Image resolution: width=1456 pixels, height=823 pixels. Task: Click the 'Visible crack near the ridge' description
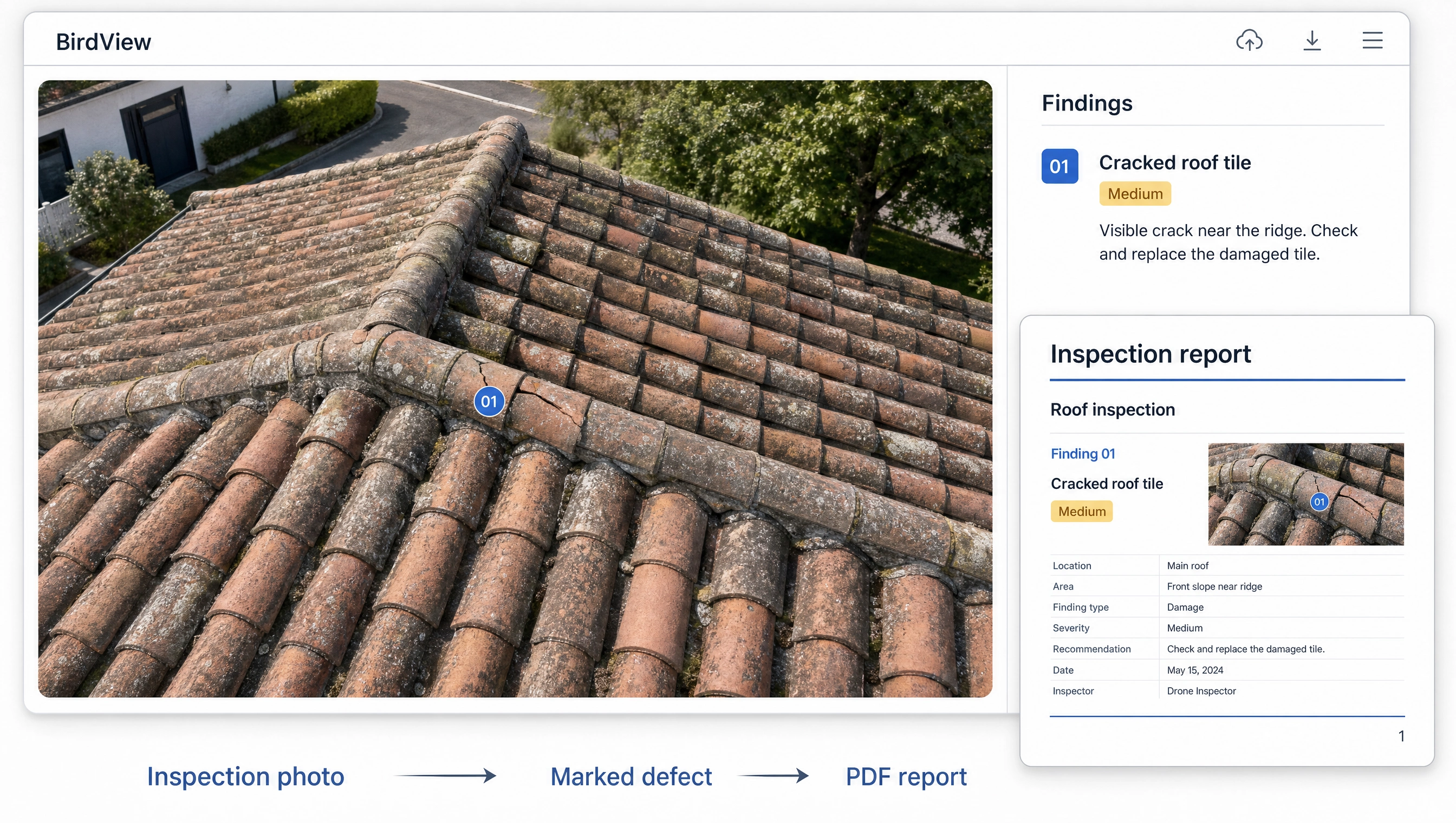[1228, 243]
